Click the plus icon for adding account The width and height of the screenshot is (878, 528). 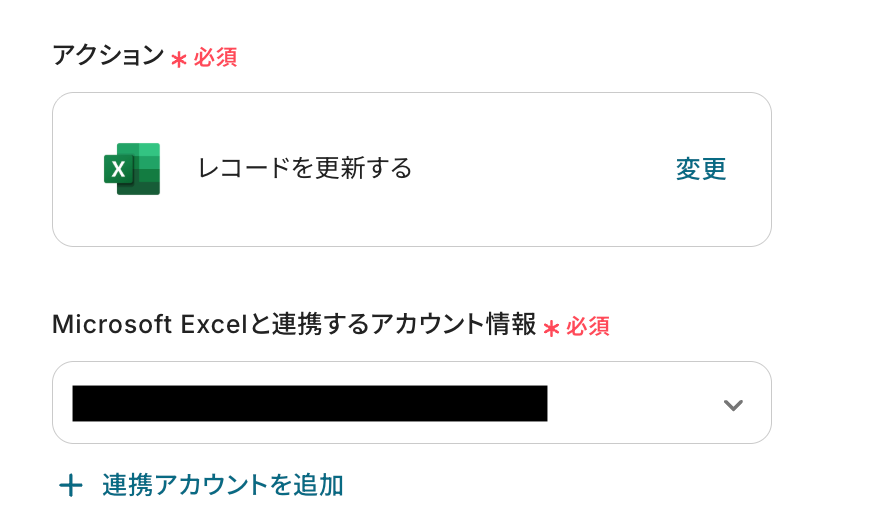[70, 486]
